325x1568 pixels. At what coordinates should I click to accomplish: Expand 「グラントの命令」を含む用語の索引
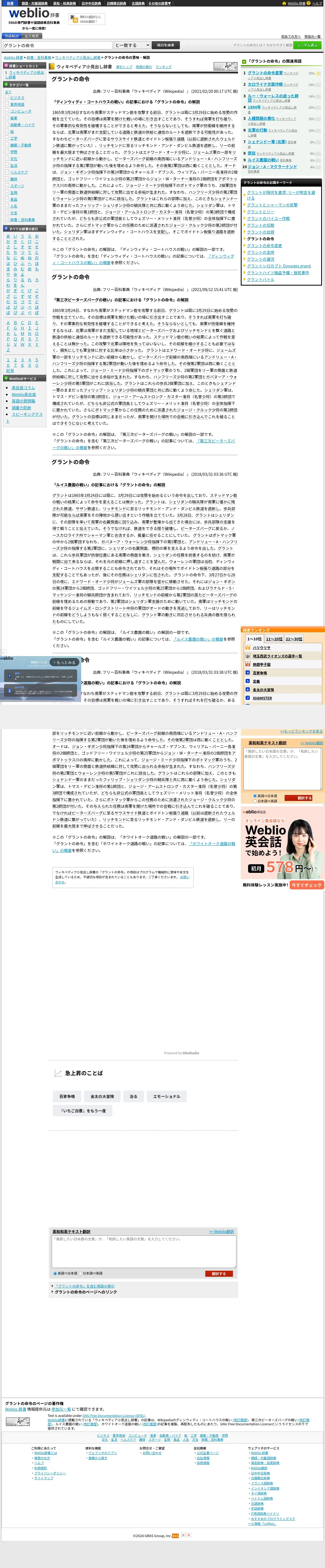84,1286
